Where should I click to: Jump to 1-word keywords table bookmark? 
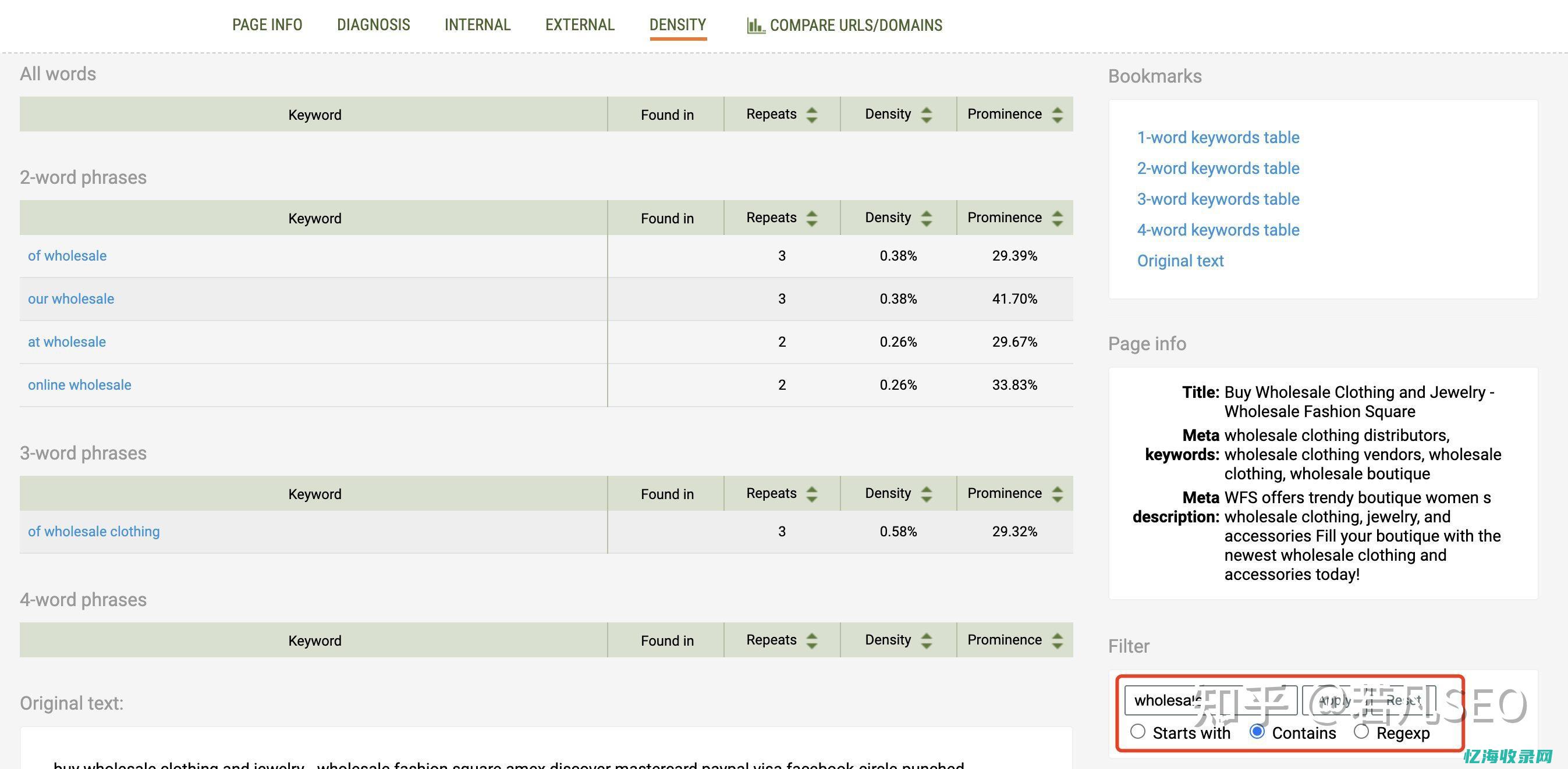coord(1218,137)
